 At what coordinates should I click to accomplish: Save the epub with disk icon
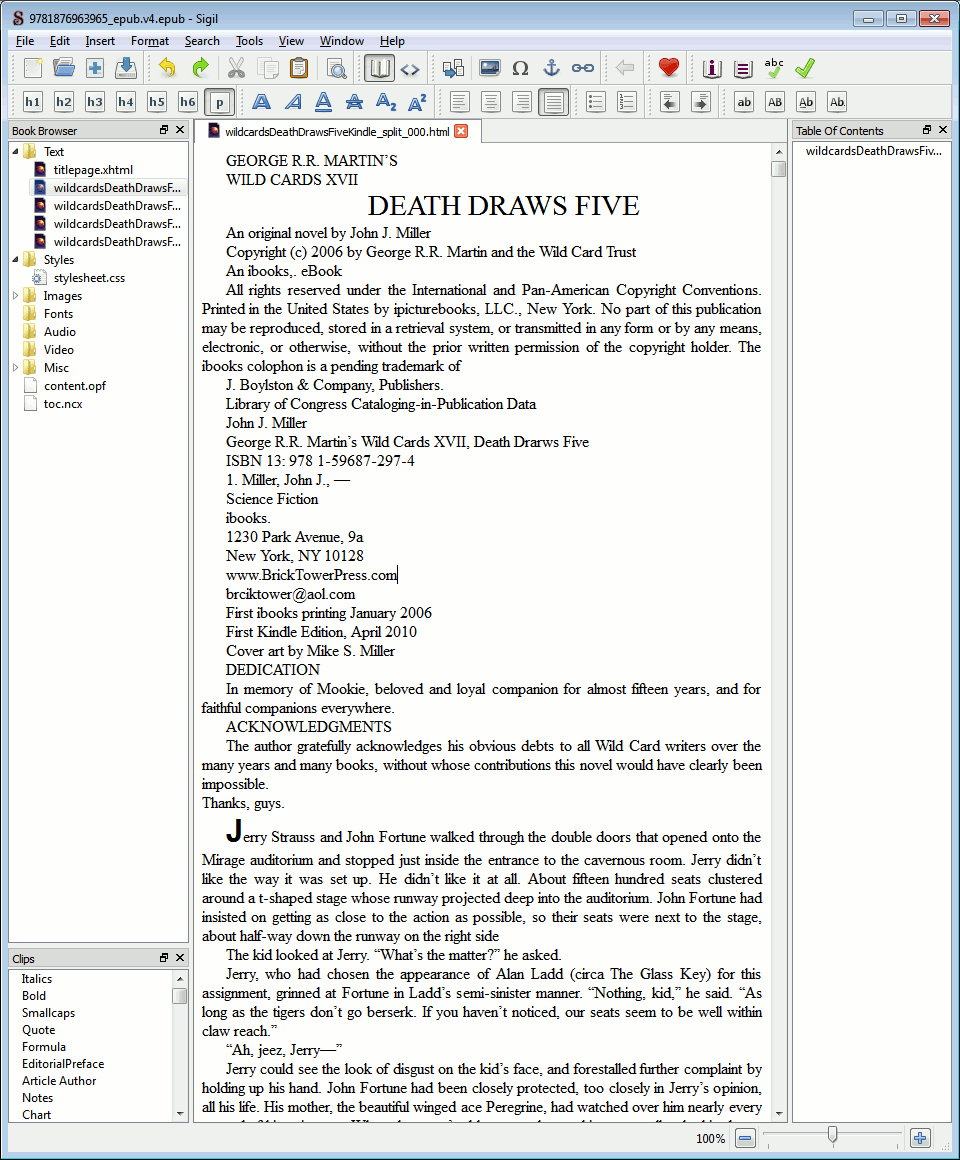pyautogui.click(x=126, y=68)
